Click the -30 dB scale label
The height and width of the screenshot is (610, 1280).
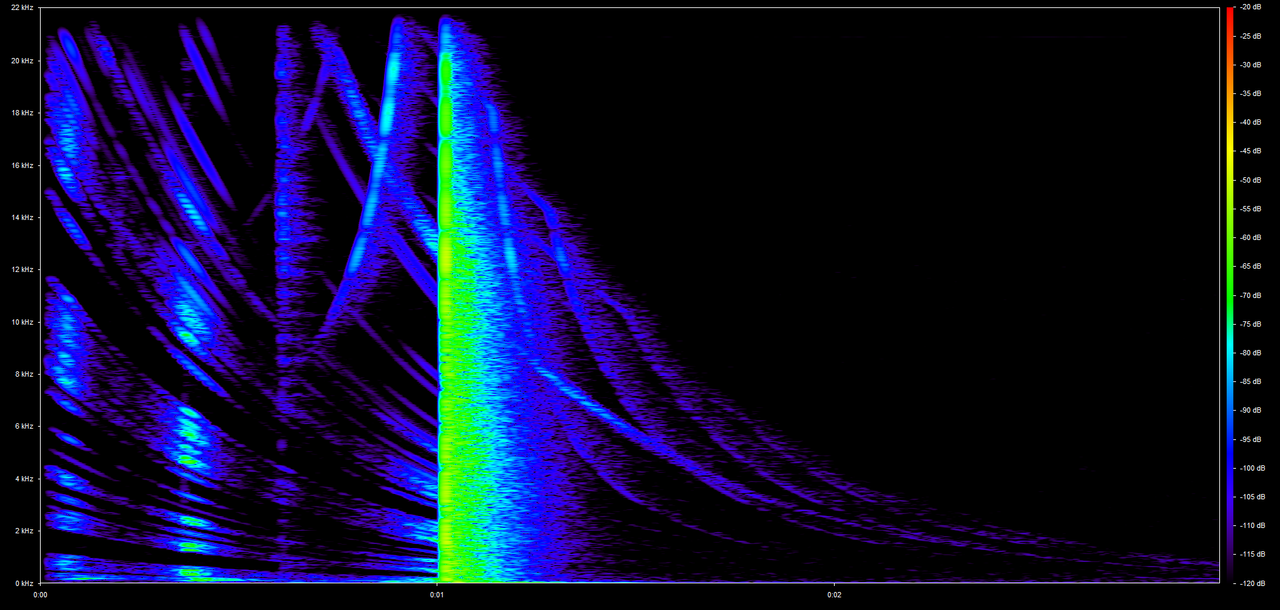[x=1250, y=65]
